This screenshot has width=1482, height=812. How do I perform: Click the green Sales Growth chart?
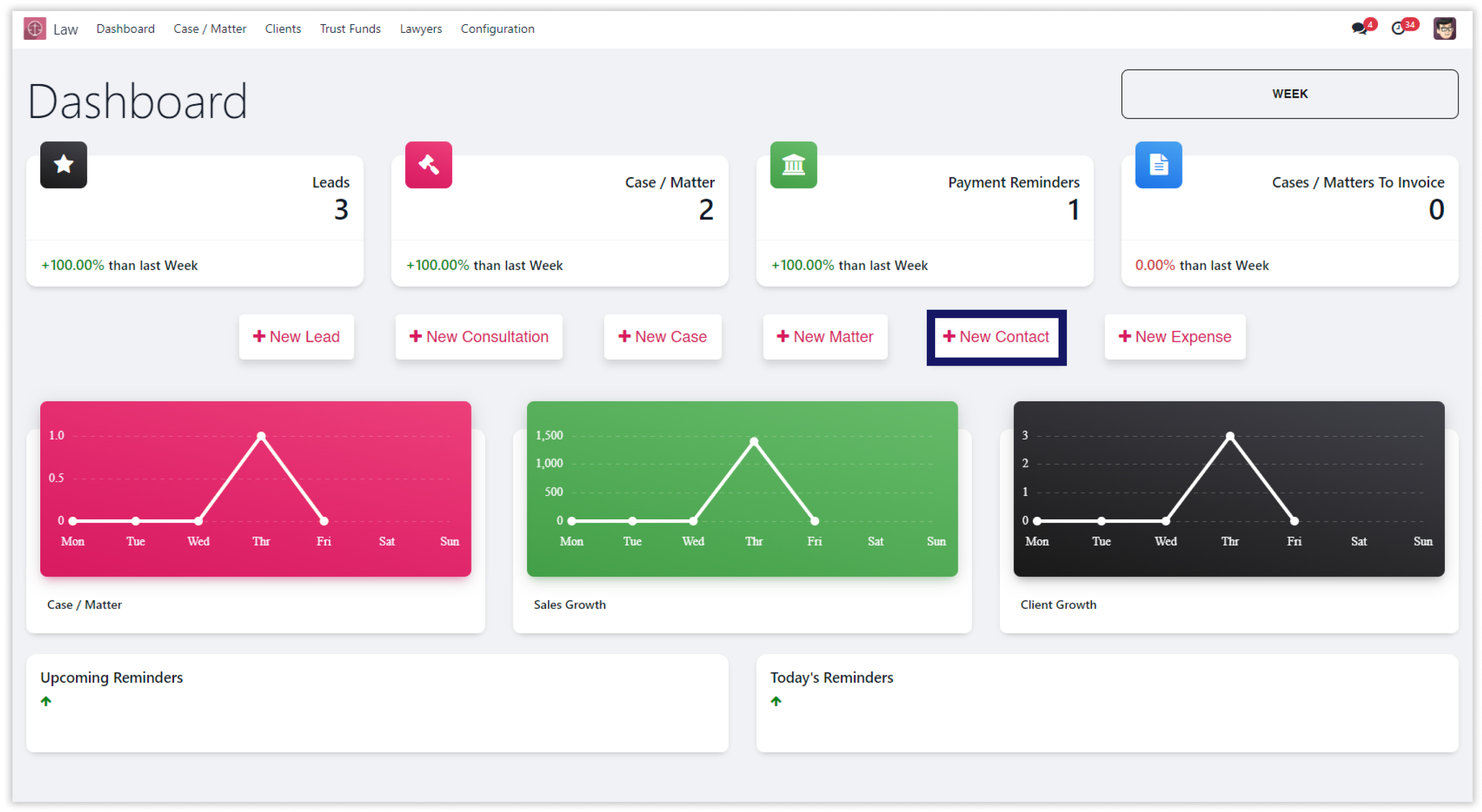[742, 489]
